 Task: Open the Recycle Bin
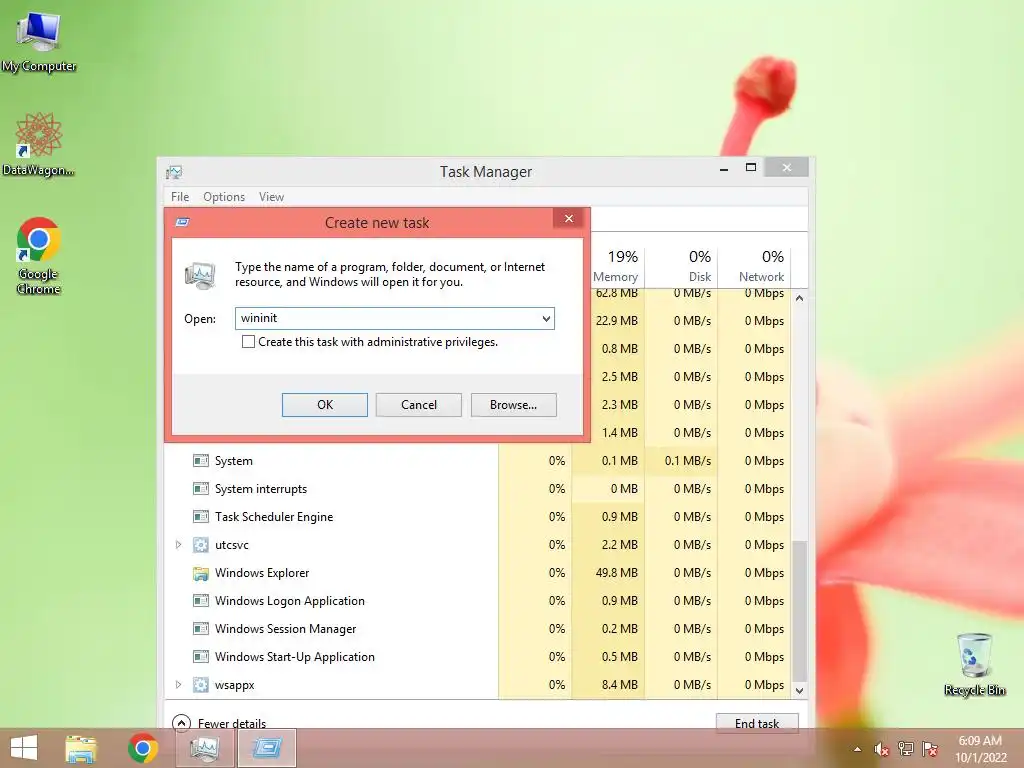tap(974, 664)
